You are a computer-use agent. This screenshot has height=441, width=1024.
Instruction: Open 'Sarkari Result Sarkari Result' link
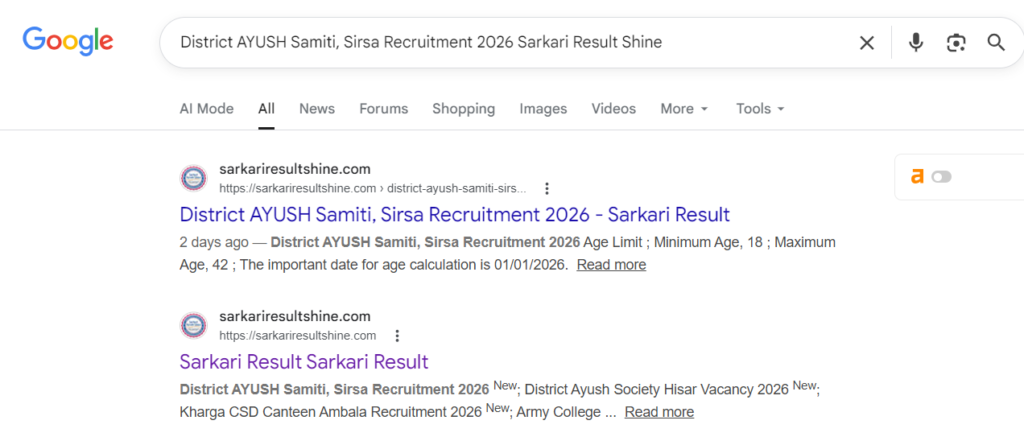tap(304, 361)
